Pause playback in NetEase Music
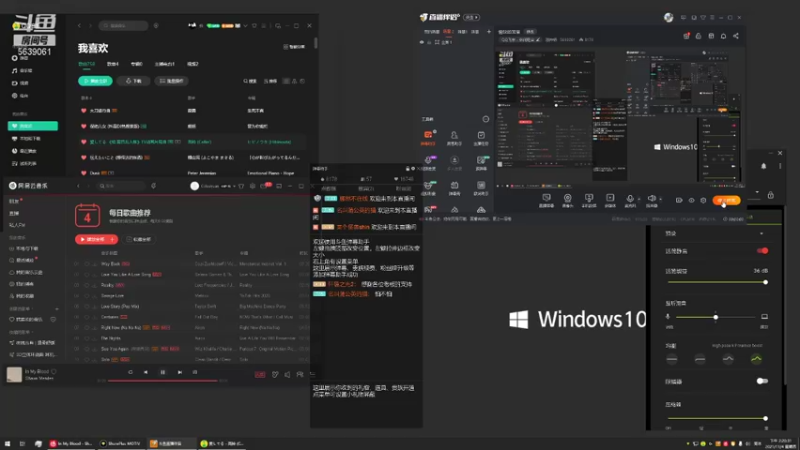 (163, 372)
